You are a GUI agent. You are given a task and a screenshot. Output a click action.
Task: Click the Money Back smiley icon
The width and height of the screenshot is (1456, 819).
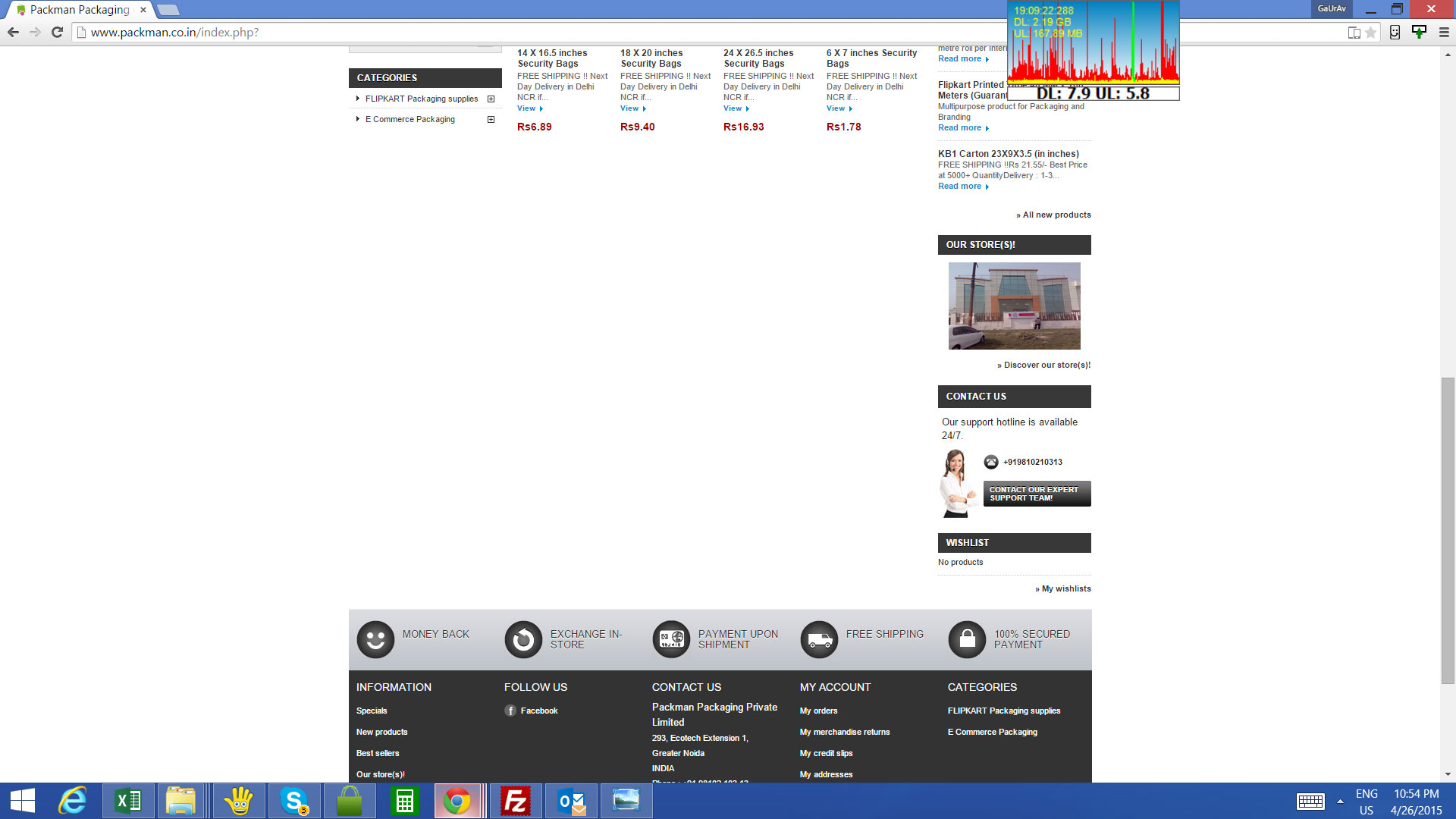point(375,639)
